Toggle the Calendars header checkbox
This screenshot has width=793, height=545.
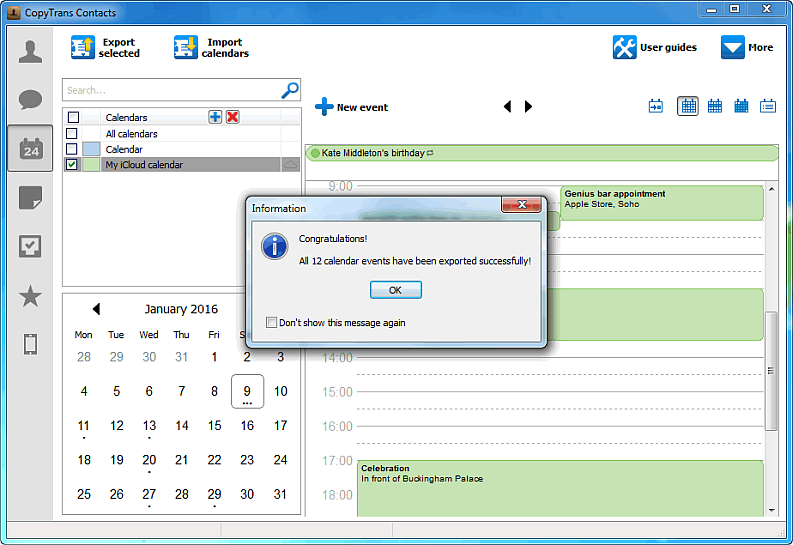[x=73, y=117]
